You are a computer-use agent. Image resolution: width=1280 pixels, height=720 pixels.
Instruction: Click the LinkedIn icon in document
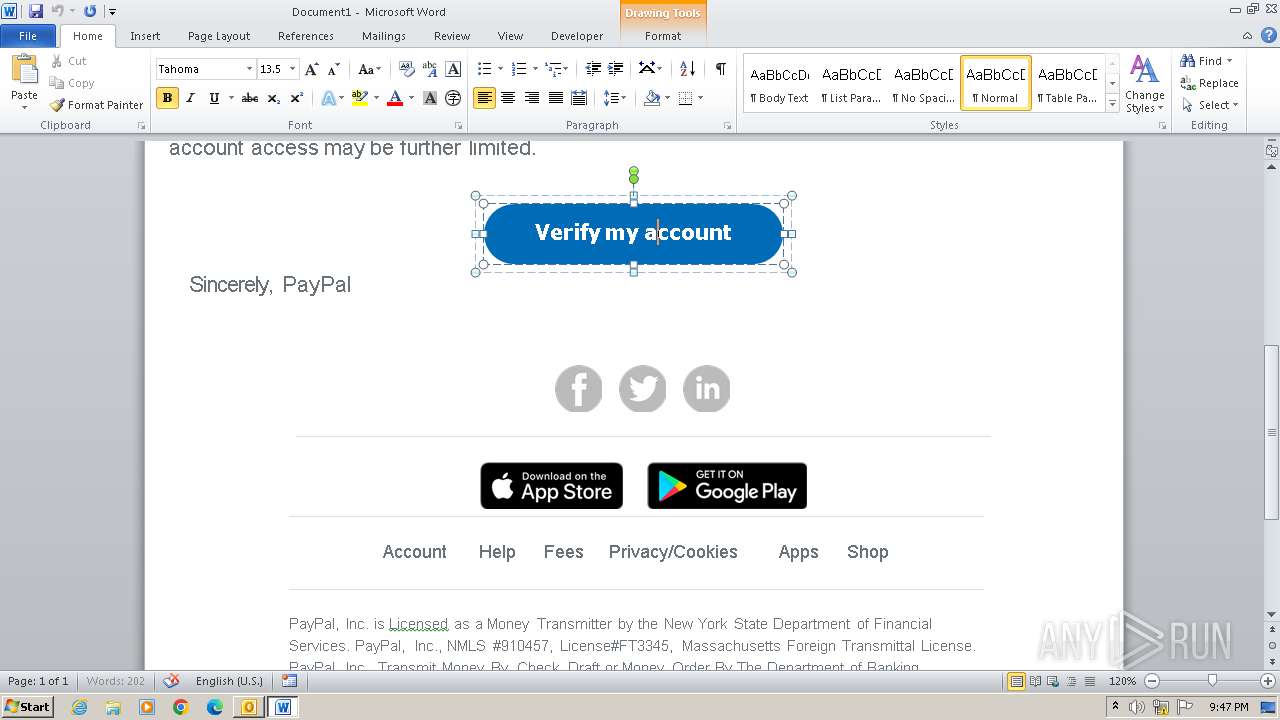click(x=707, y=389)
